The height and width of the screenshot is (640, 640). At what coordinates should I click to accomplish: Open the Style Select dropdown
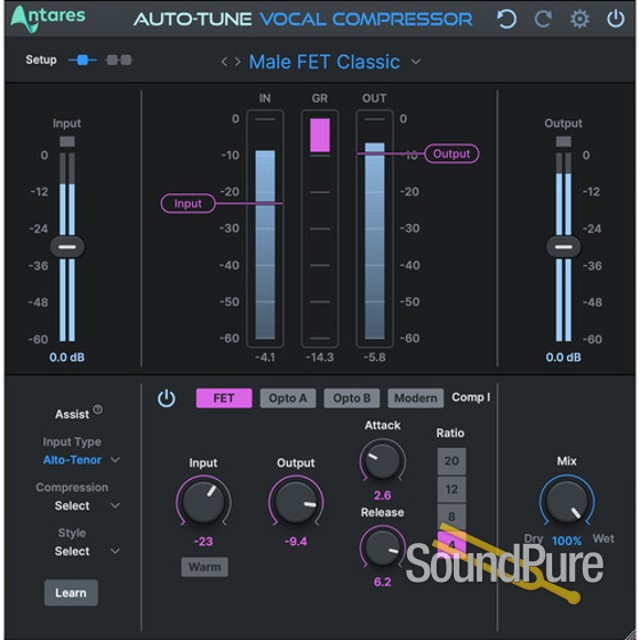87,551
